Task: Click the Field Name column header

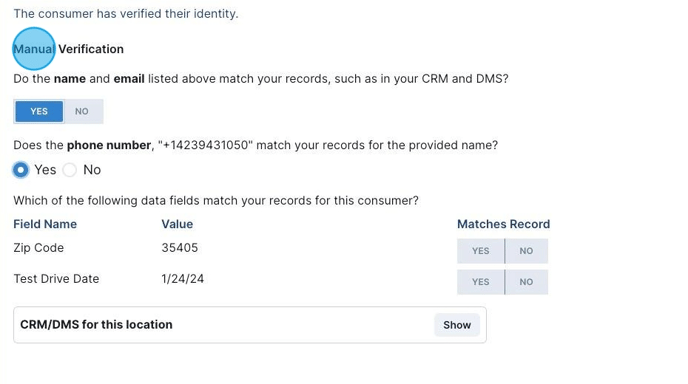Action: coord(45,224)
